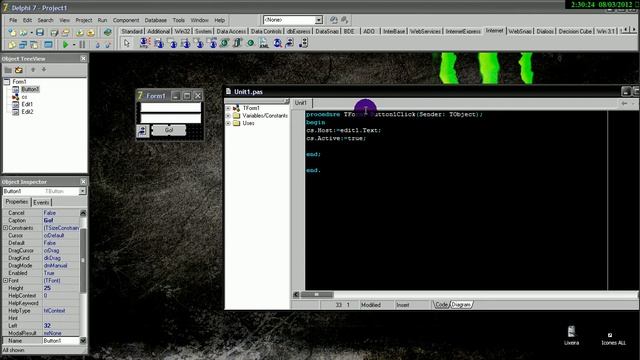Click the Save all toolbar icon
Viewport: 640px width, 360px height.
(54, 32)
